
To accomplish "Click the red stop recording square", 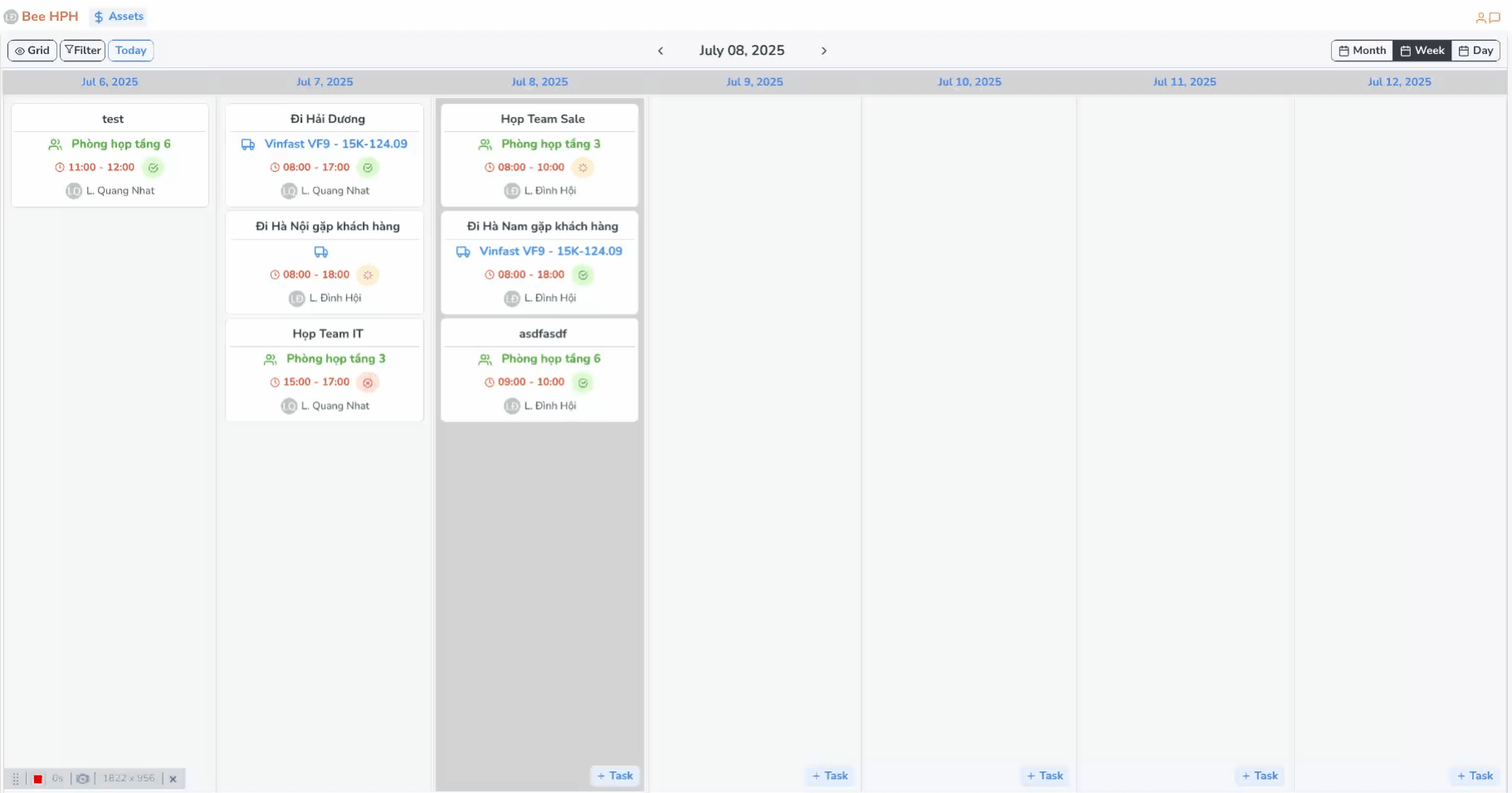I will pyautogui.click(x=37, y=779).
